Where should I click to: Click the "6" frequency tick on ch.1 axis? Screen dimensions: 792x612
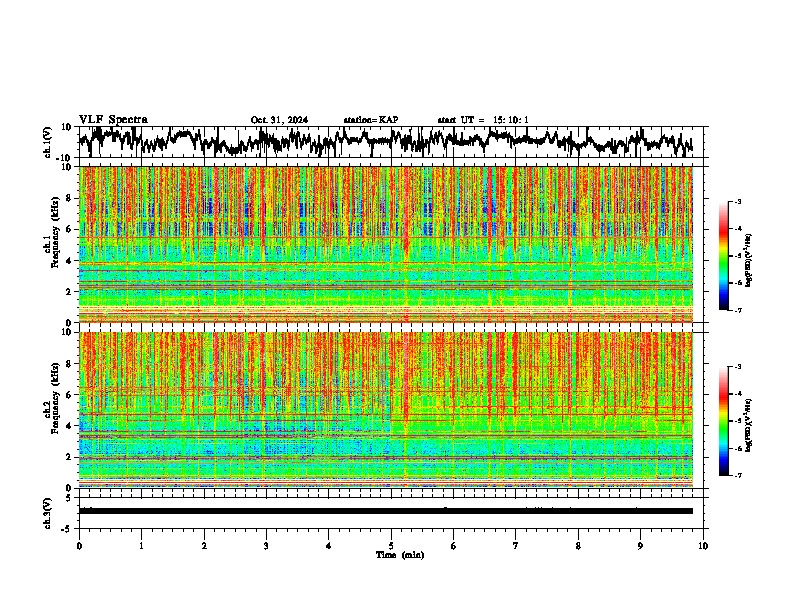[x=69, y=229]
